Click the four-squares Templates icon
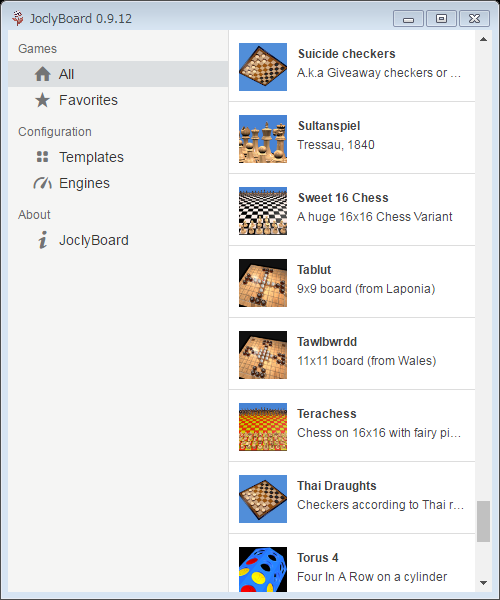Screen dimensions: 500x600 (42, 157)
